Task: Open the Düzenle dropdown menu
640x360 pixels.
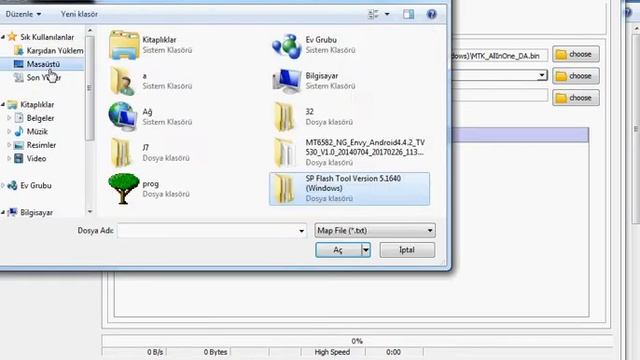Action: (x=23, y=14)
